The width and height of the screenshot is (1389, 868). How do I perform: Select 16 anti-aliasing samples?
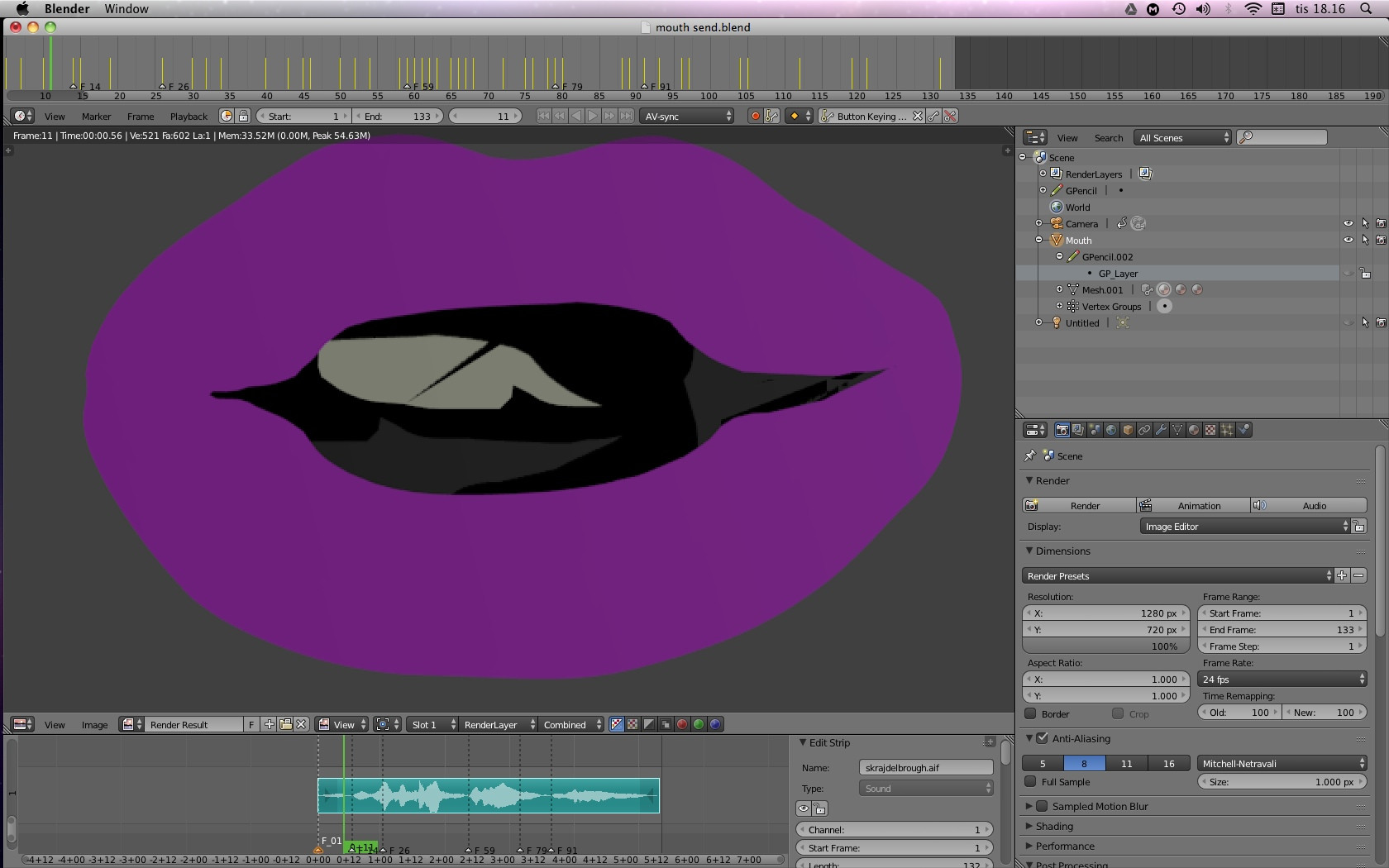coord(1168,764)
